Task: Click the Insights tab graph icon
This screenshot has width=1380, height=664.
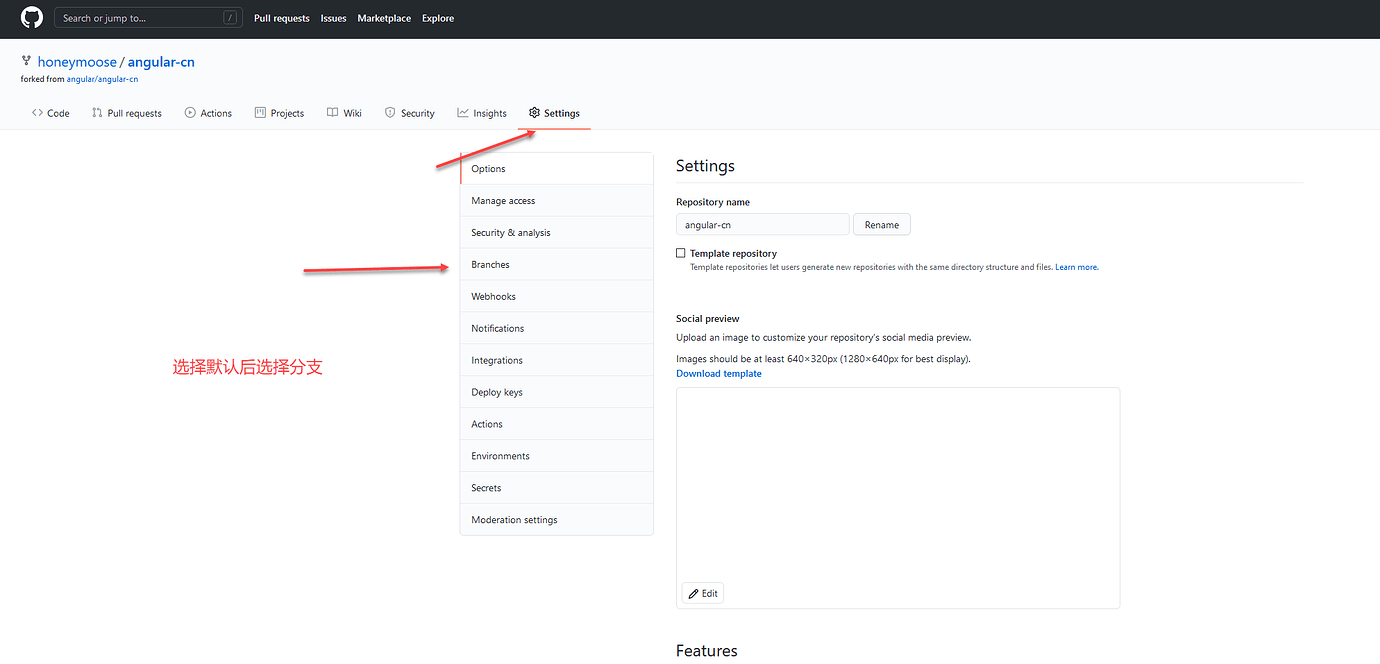Action: pos(463,113)
